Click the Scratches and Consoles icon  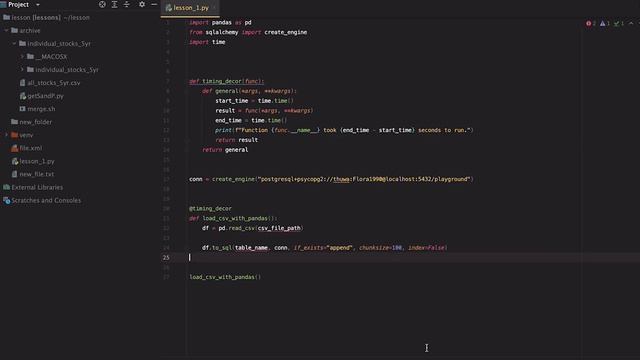click(7, 200)
